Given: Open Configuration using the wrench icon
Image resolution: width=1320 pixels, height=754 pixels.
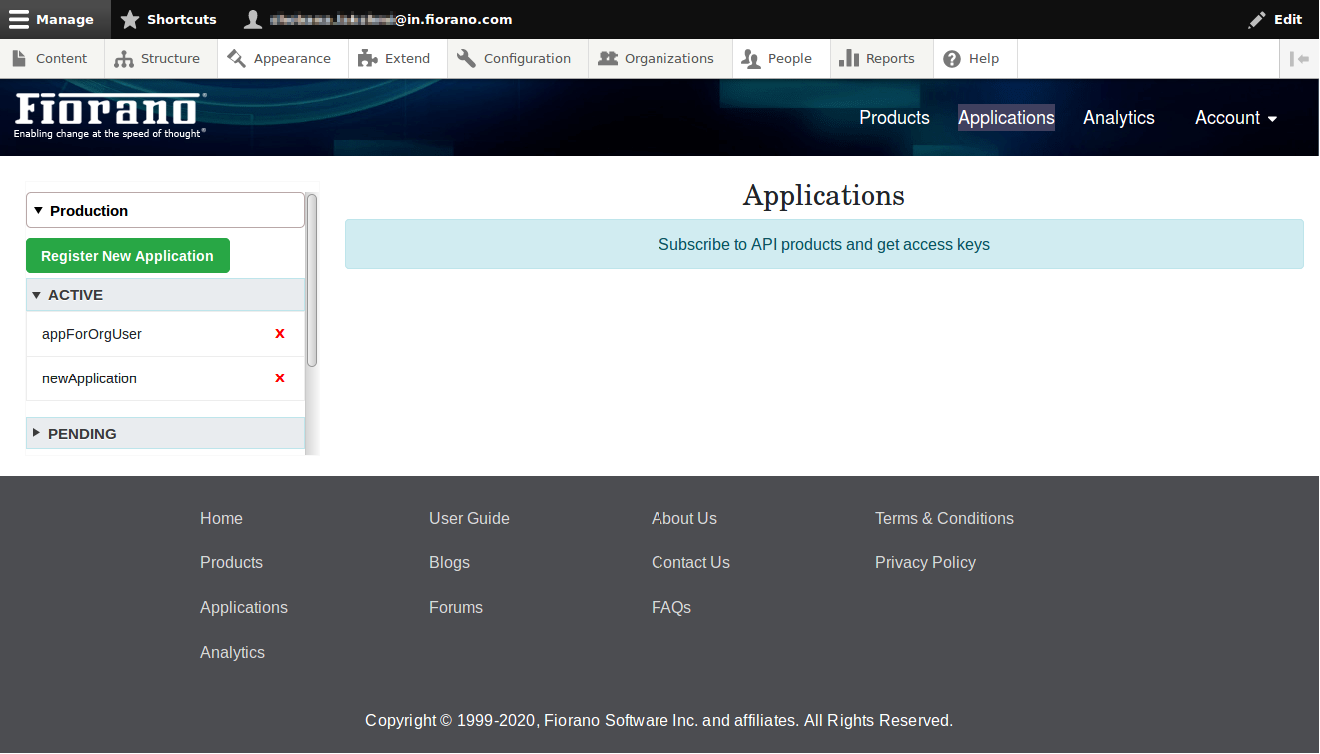Looking at the screenshot, I should point(466,59).
